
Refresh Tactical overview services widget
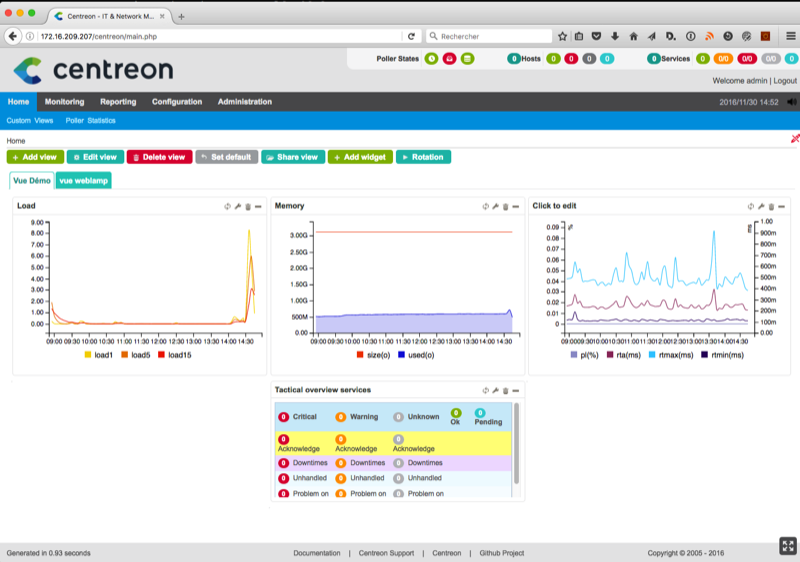pyautogui.click(x=485, y=390)
